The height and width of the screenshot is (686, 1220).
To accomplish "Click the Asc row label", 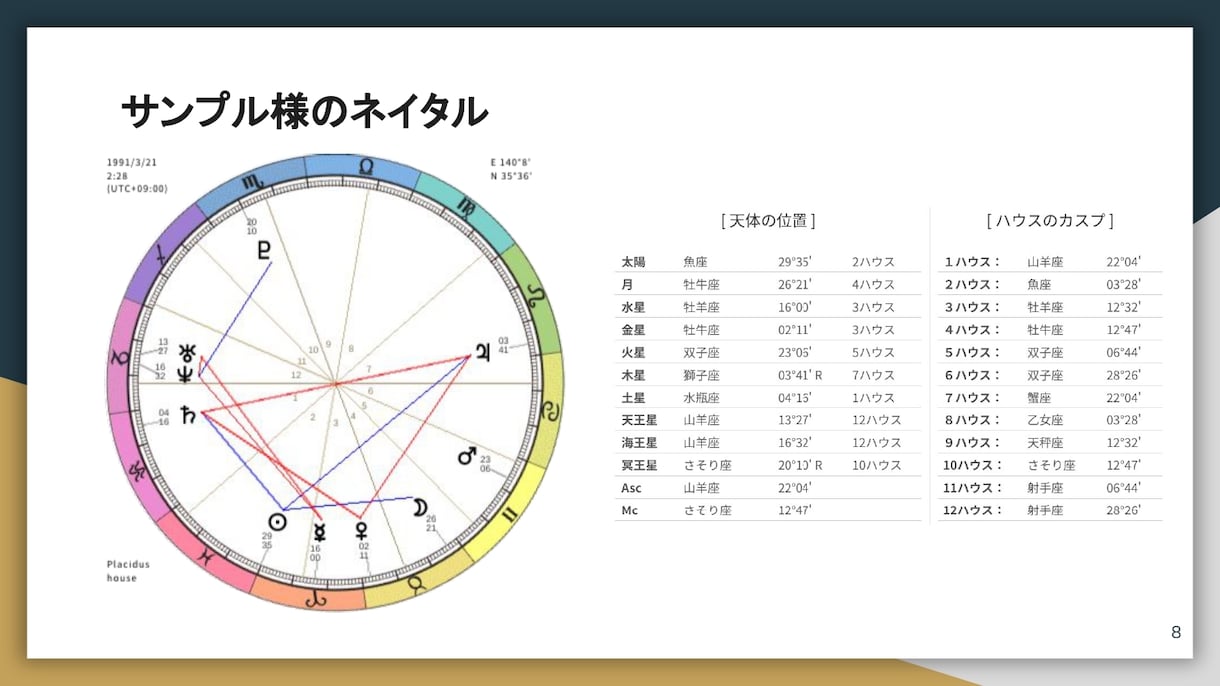I will (631, 488).
